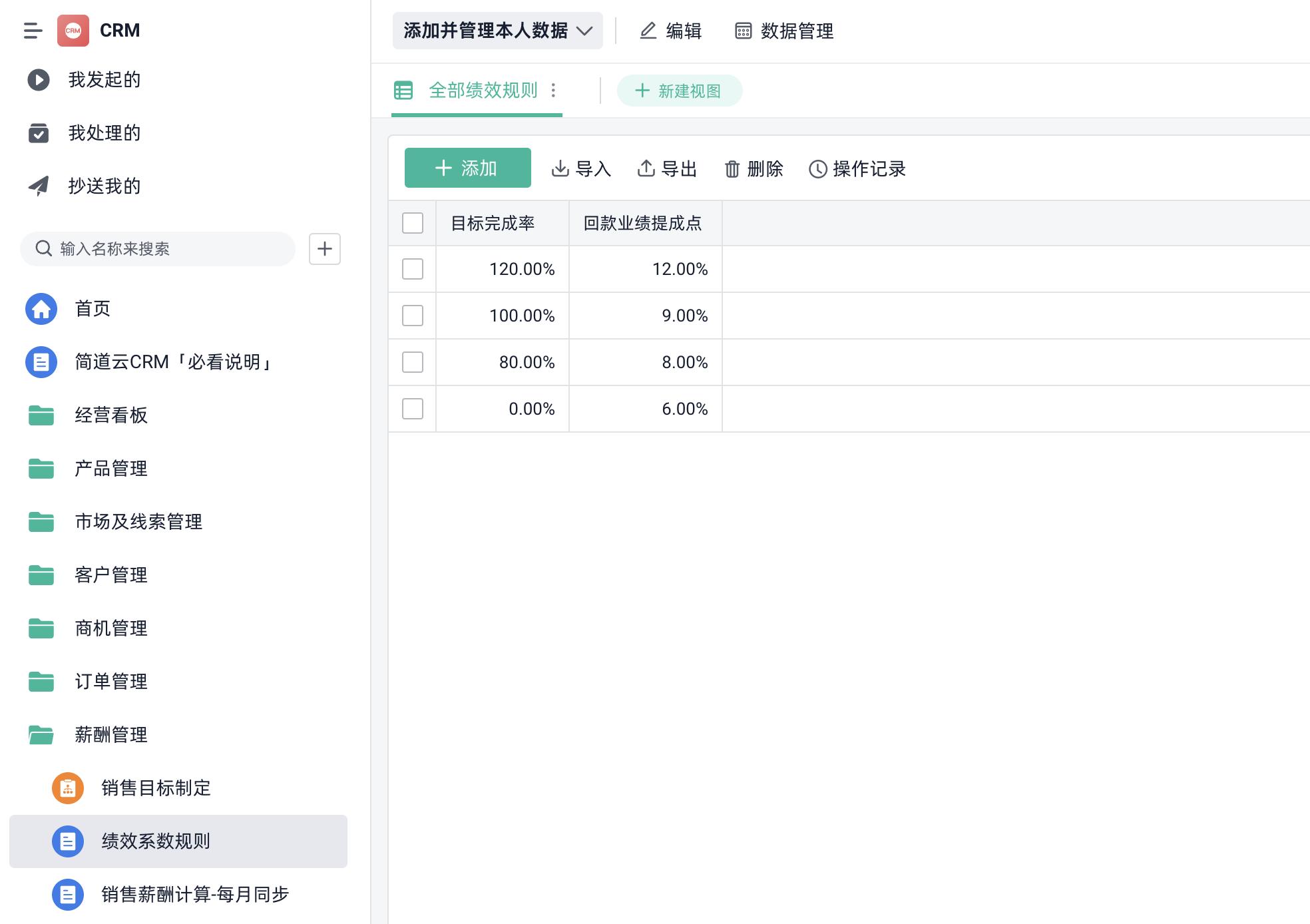Open 我处理的 from the sidebar
The height and width of the screenshot is (924, 1310).
(107, 132)
